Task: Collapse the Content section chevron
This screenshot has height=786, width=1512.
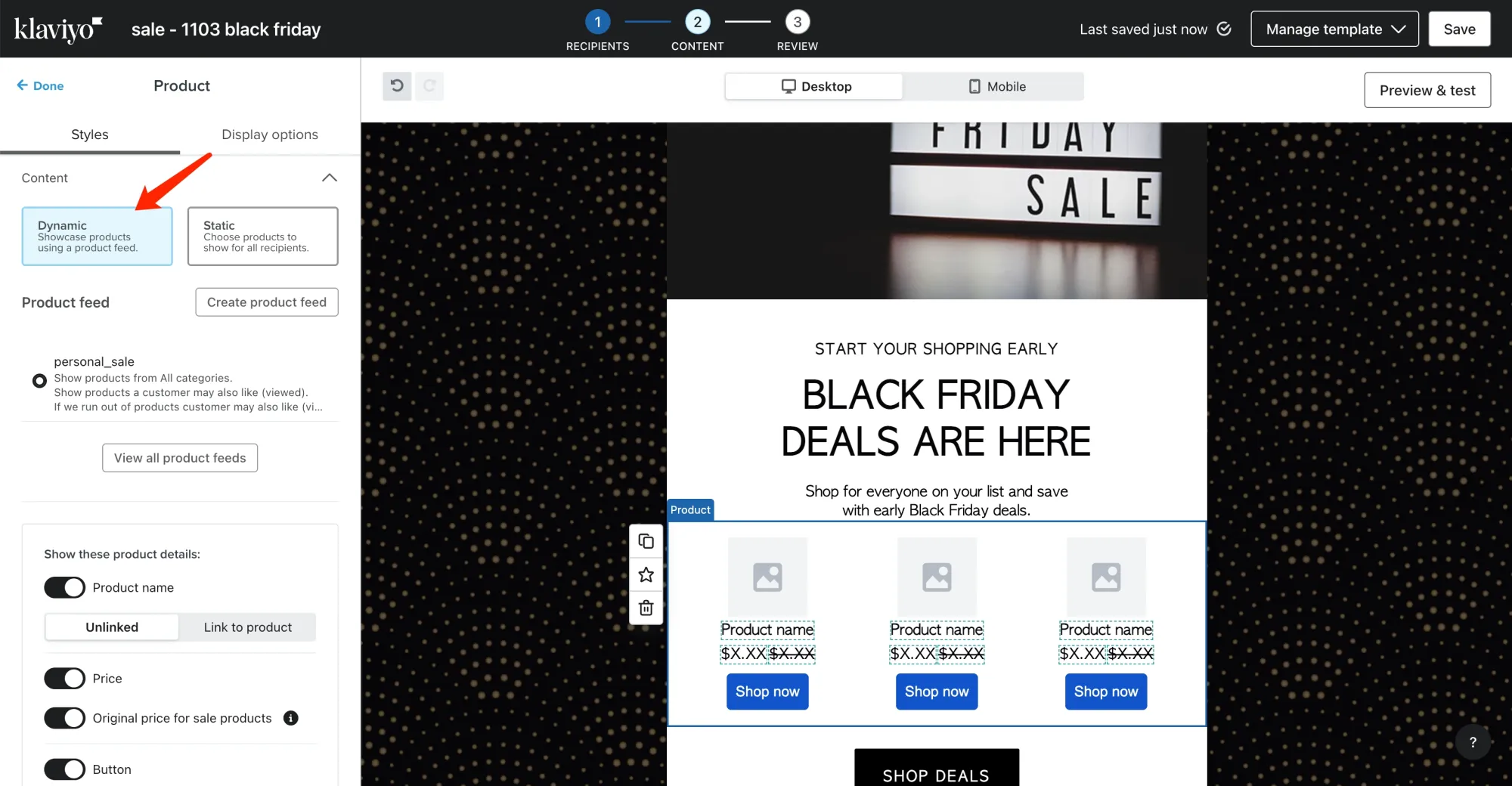Action: (330, 178)
